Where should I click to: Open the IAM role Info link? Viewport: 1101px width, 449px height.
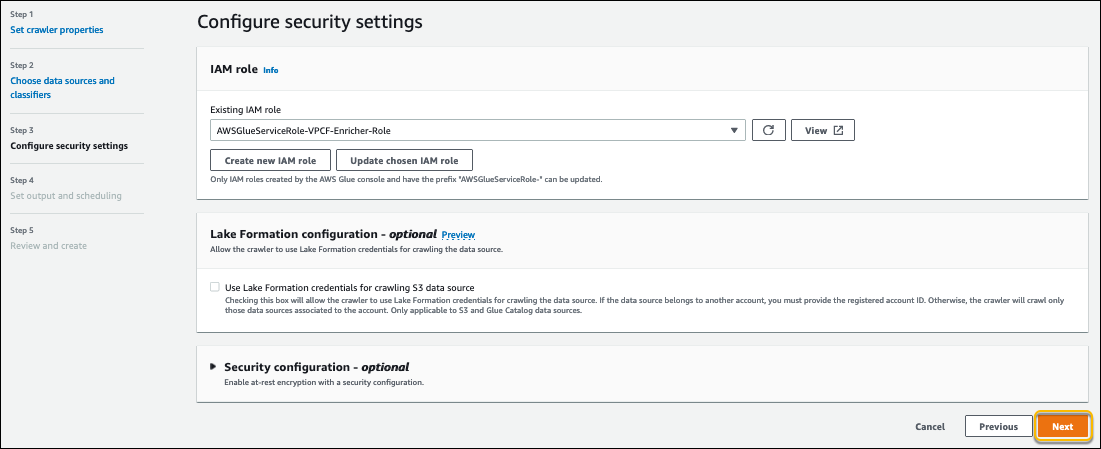[270, 71]
